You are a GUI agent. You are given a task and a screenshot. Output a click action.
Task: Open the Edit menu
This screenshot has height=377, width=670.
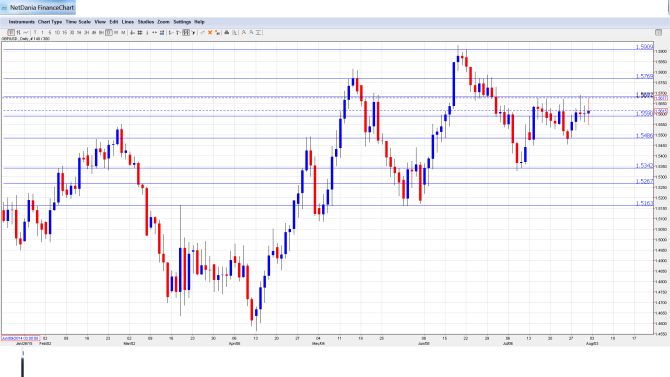(x=114, y=22)
